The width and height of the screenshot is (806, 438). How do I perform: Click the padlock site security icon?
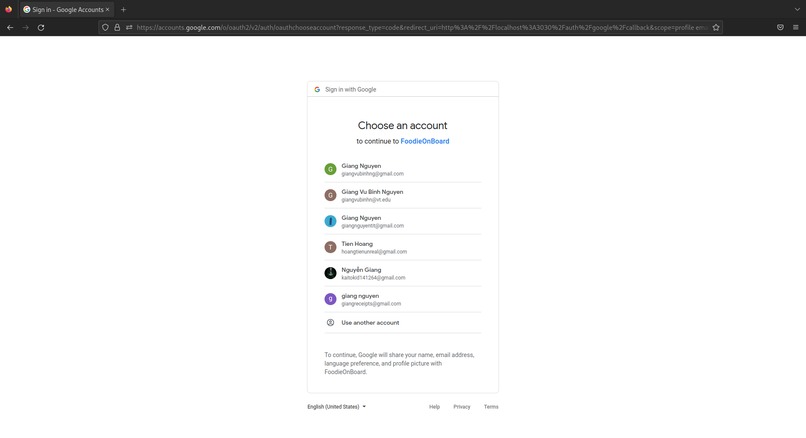click(x=117, y=27)
